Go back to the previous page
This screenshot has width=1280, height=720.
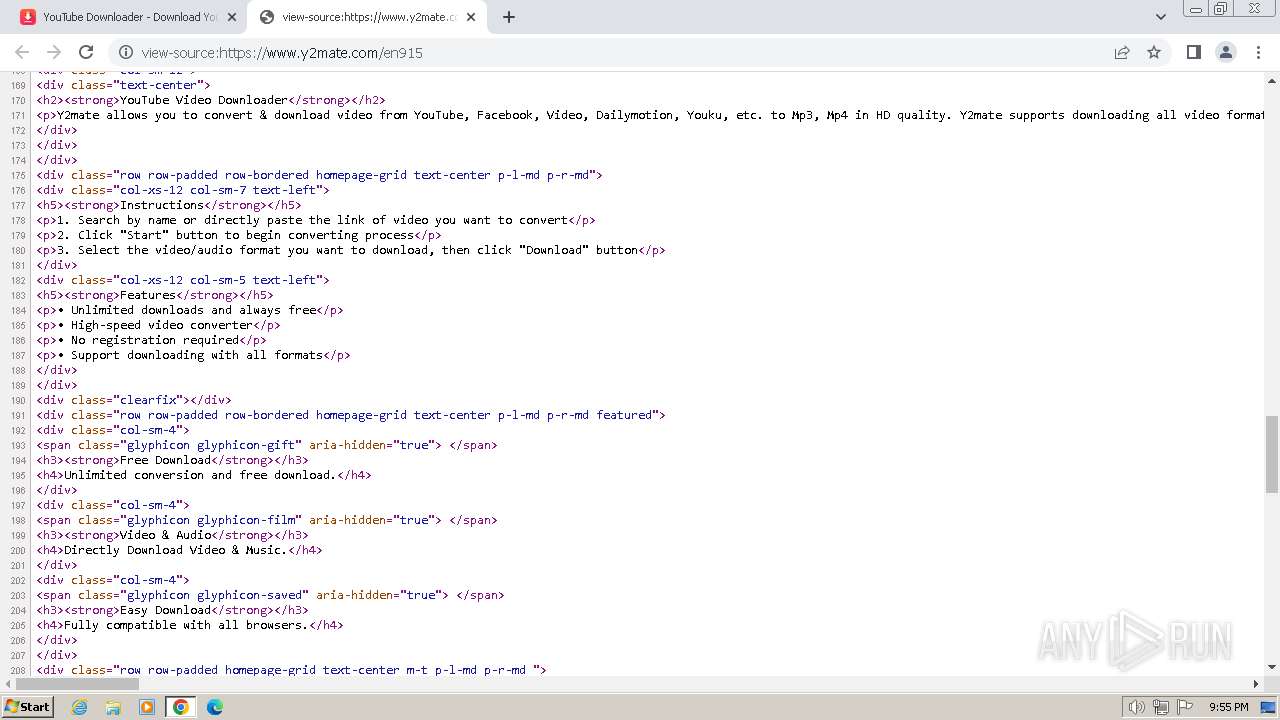click(22, 52)
